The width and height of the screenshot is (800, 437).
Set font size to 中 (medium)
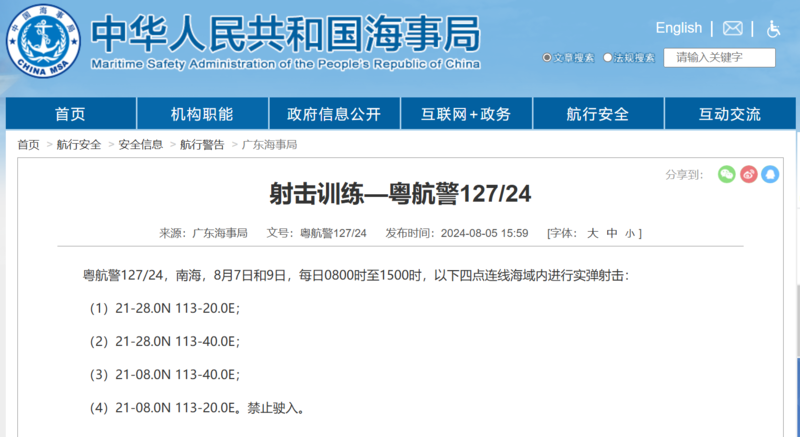pos(612,233)
